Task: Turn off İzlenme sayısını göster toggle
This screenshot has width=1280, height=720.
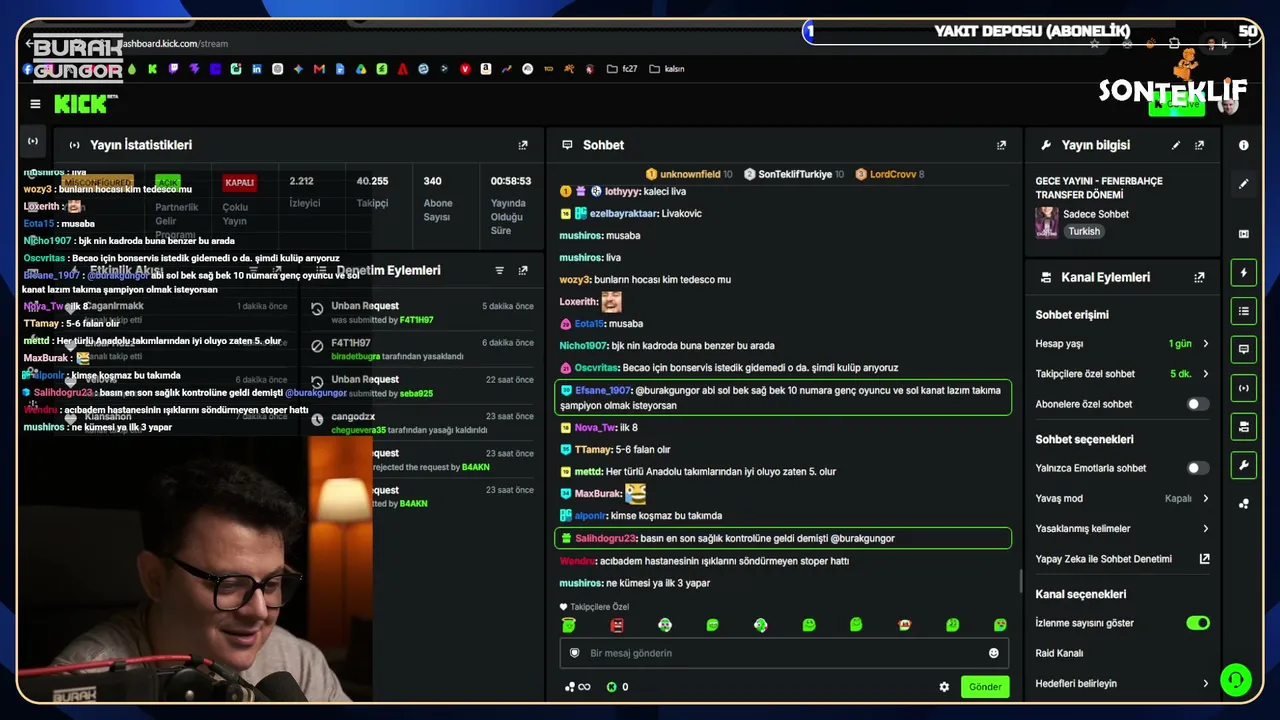Action: pyautogui.click(x=1197, y=623)
